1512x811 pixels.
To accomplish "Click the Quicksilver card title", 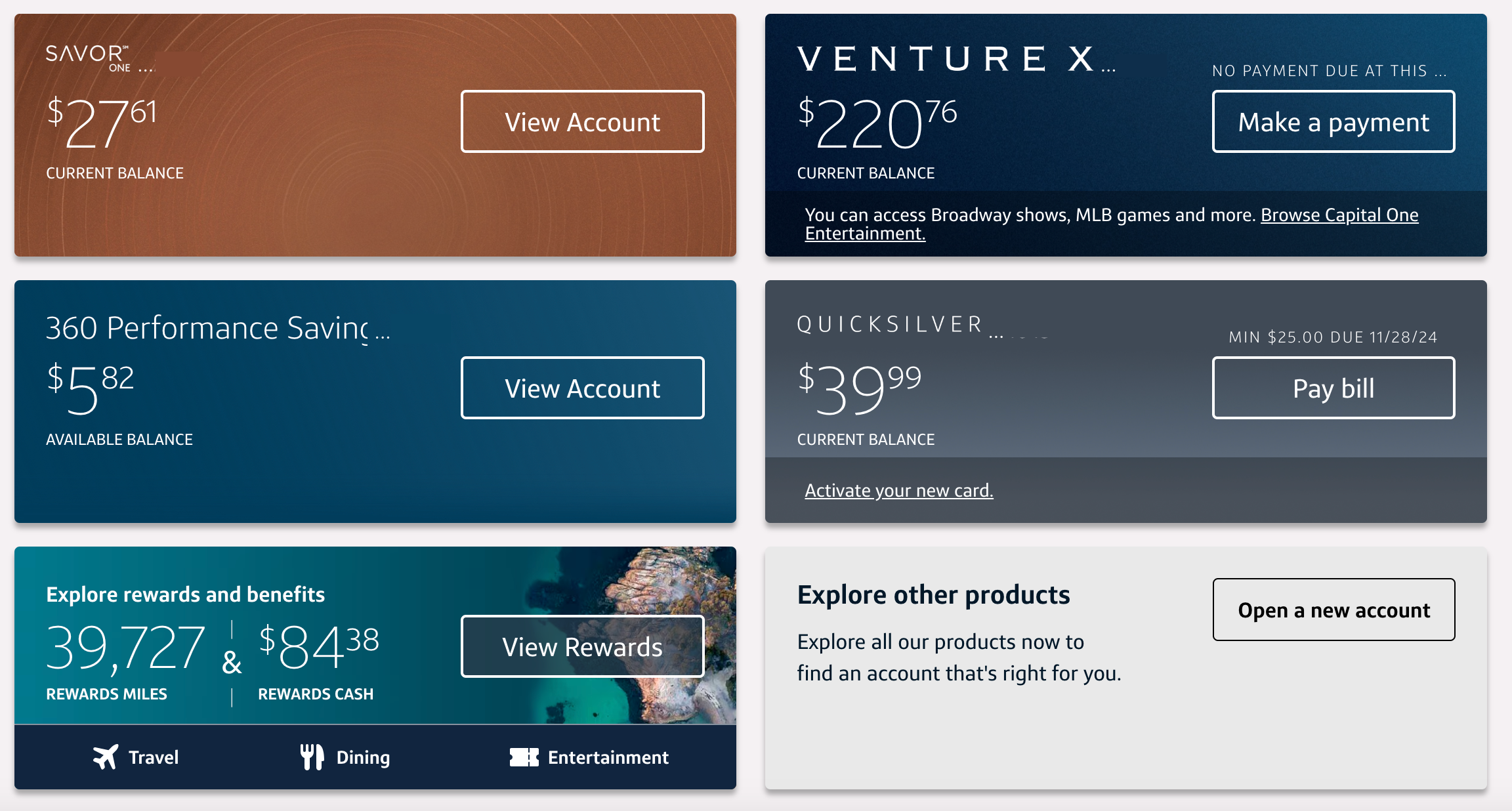I will [x=889, y=324].
